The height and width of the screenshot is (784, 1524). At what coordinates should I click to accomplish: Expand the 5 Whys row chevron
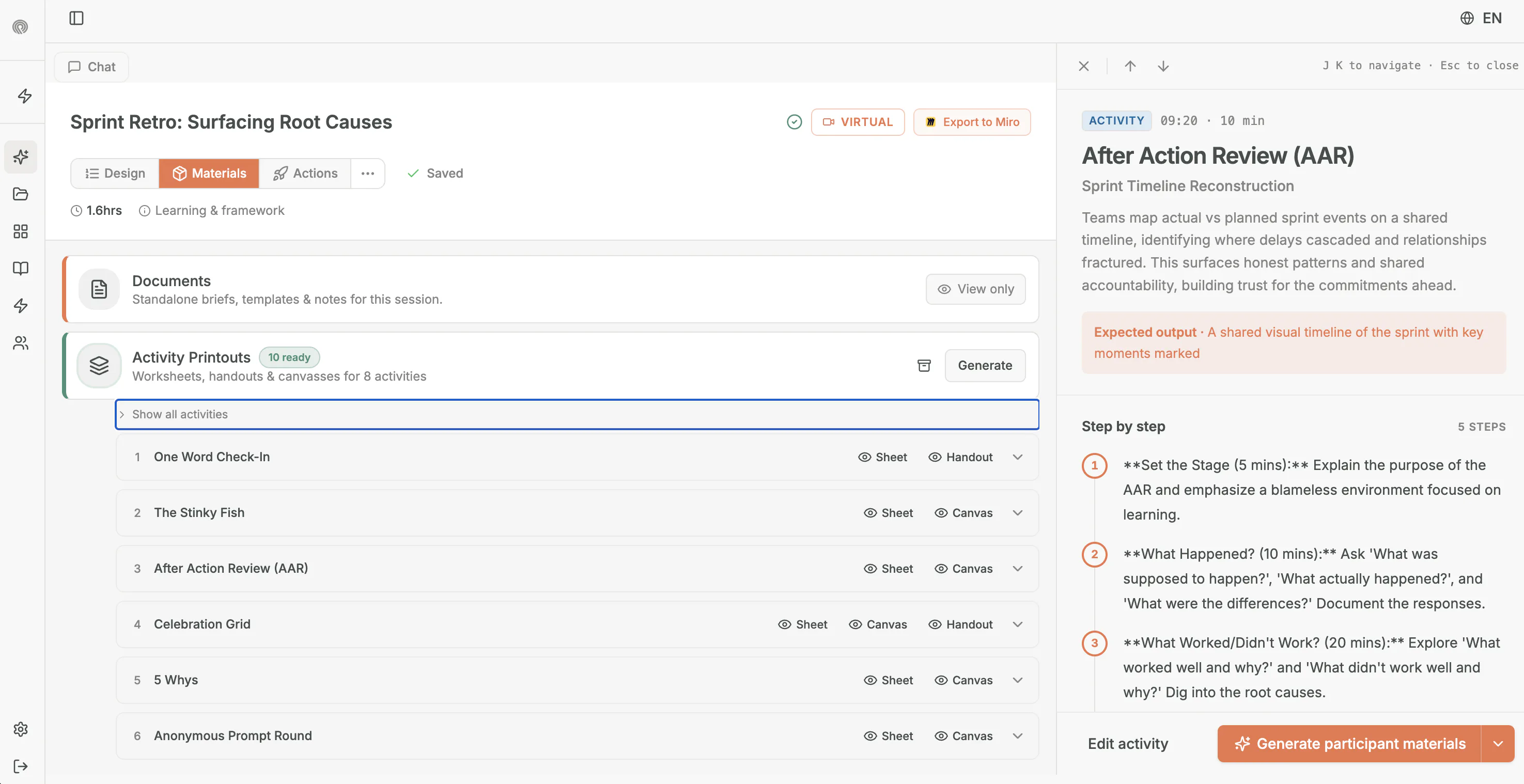pos(1018,680)
